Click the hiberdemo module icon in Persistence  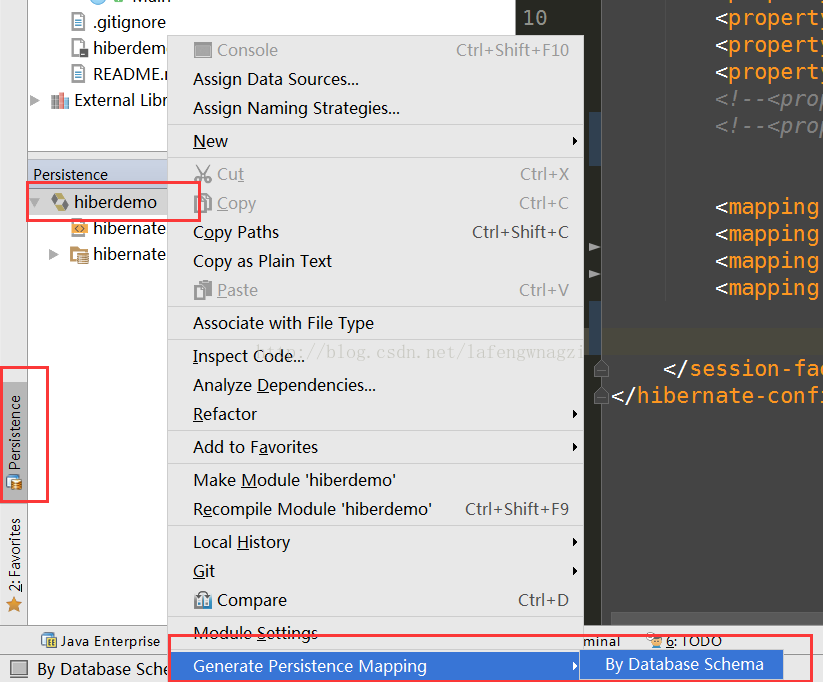(x=60, y=202)
